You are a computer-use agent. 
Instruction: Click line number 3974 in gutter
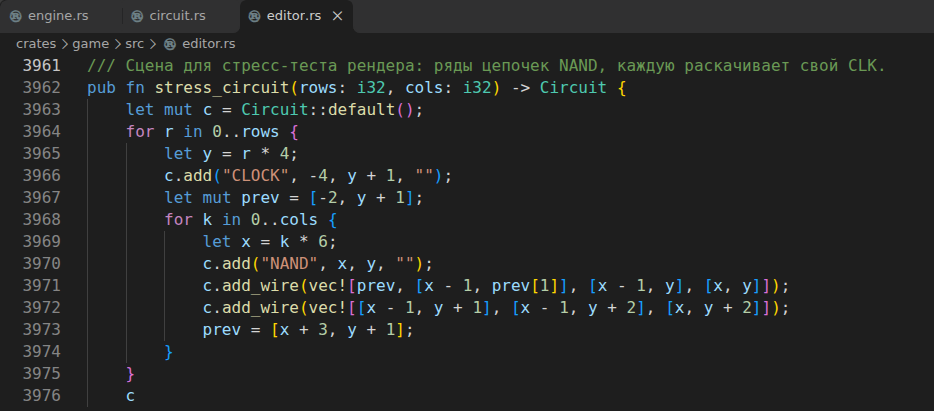pyautogui.click(x=41, y=352)
